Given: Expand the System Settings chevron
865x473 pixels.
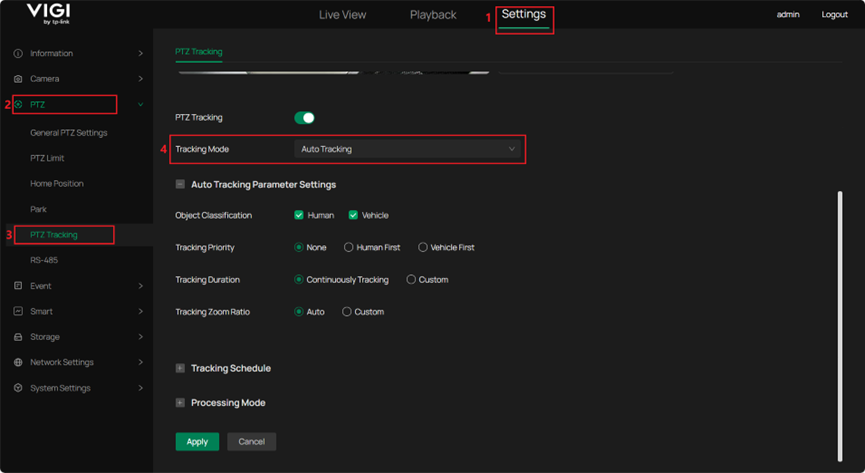Looking at the screenshot, I should click(141, 388).
